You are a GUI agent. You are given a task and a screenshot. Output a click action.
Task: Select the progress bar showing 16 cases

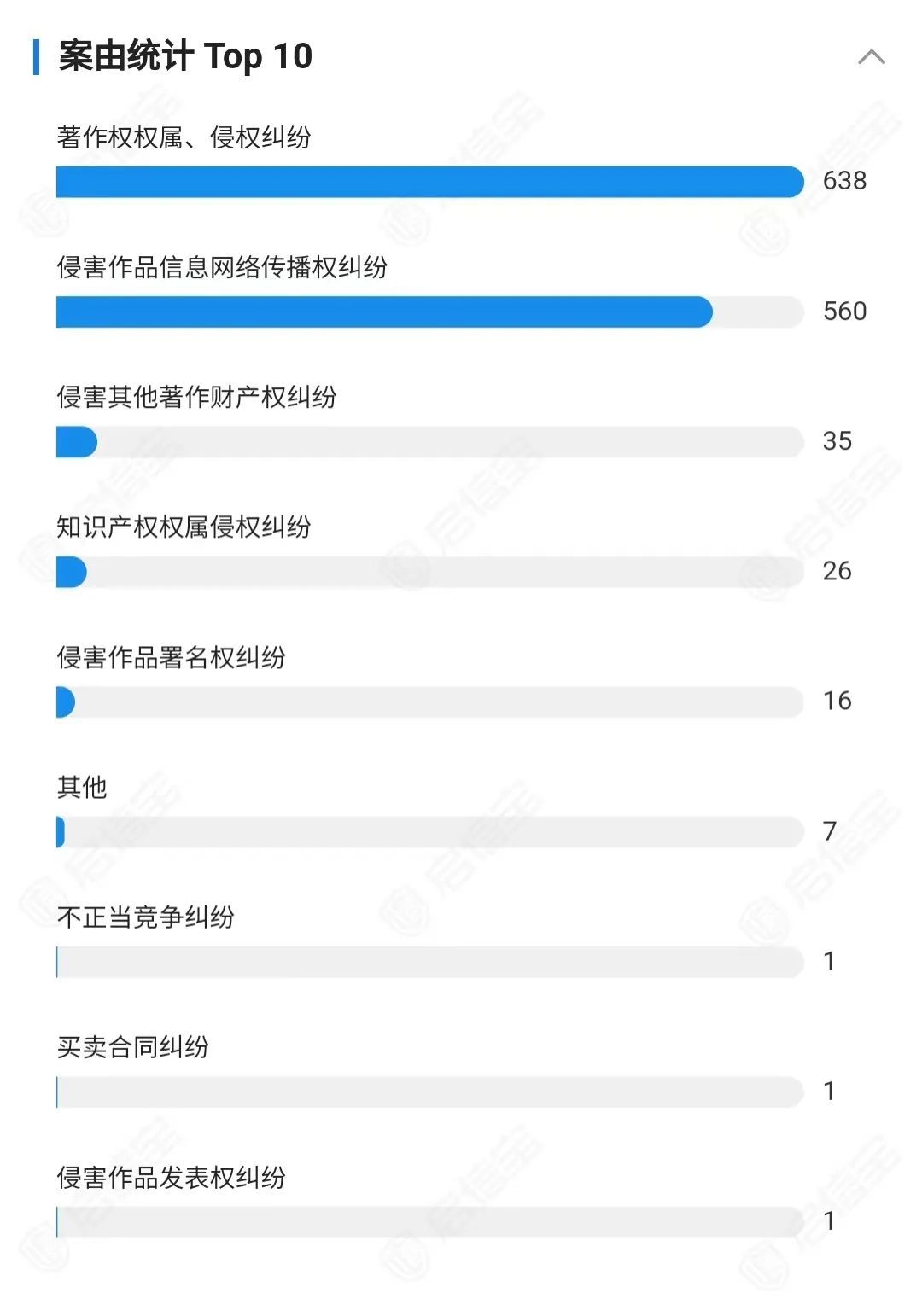pos(429,702)
